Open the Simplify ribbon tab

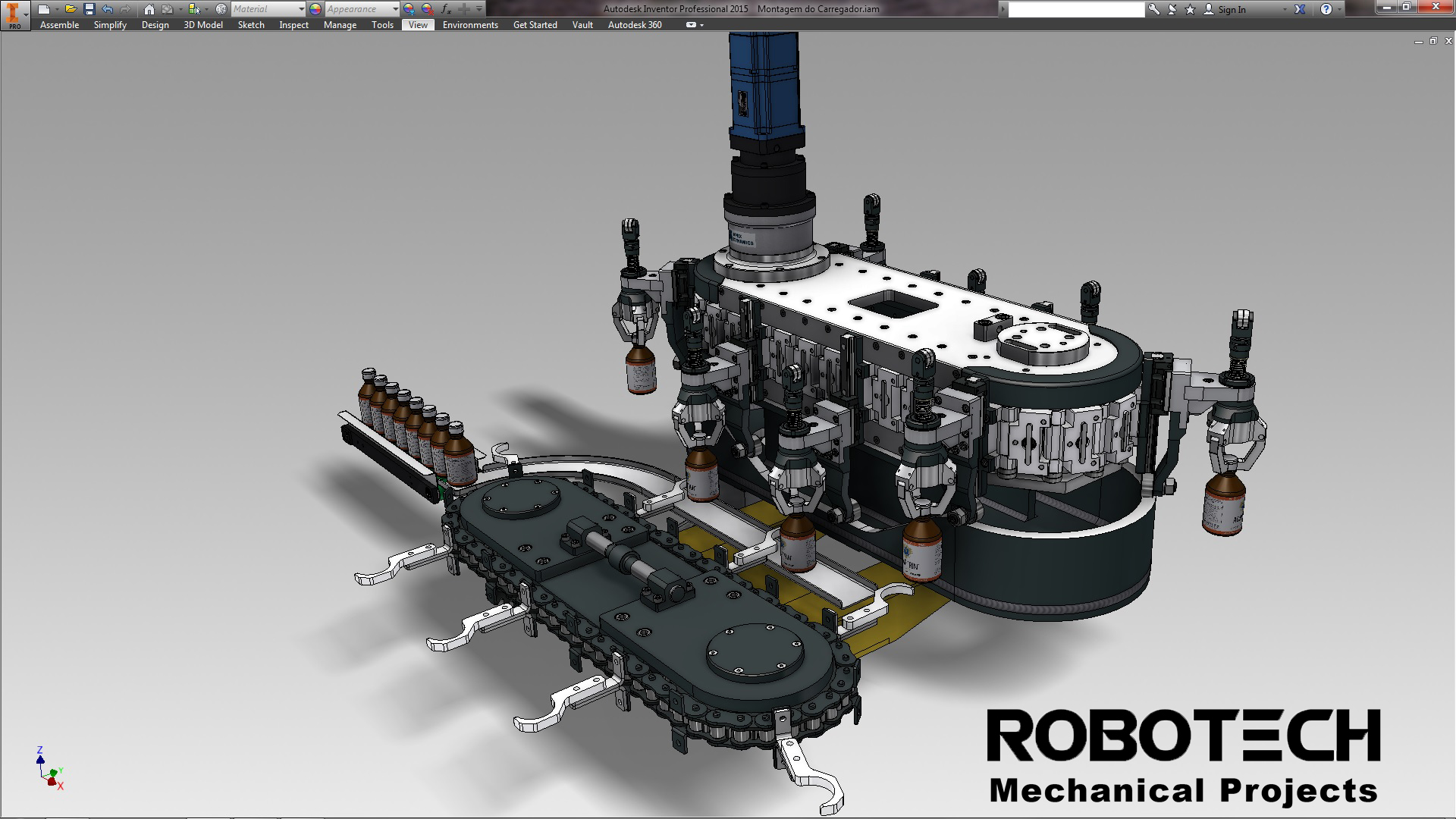[x=110, y=25]
